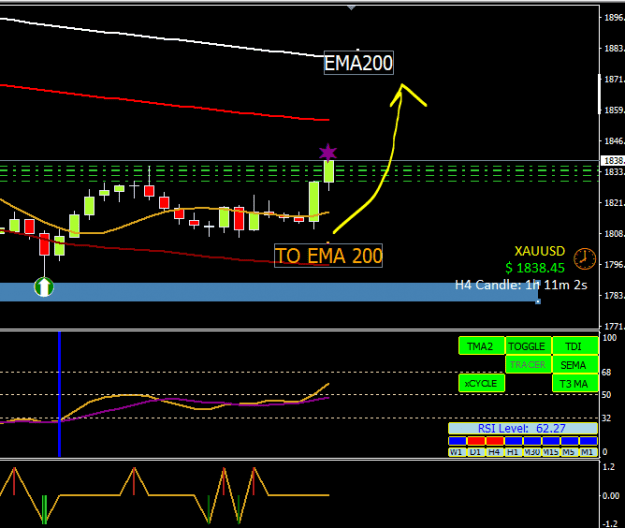625x528 pixels.
Task: Click the 1783 level on price scale
Action: click(x=614, y=296)
